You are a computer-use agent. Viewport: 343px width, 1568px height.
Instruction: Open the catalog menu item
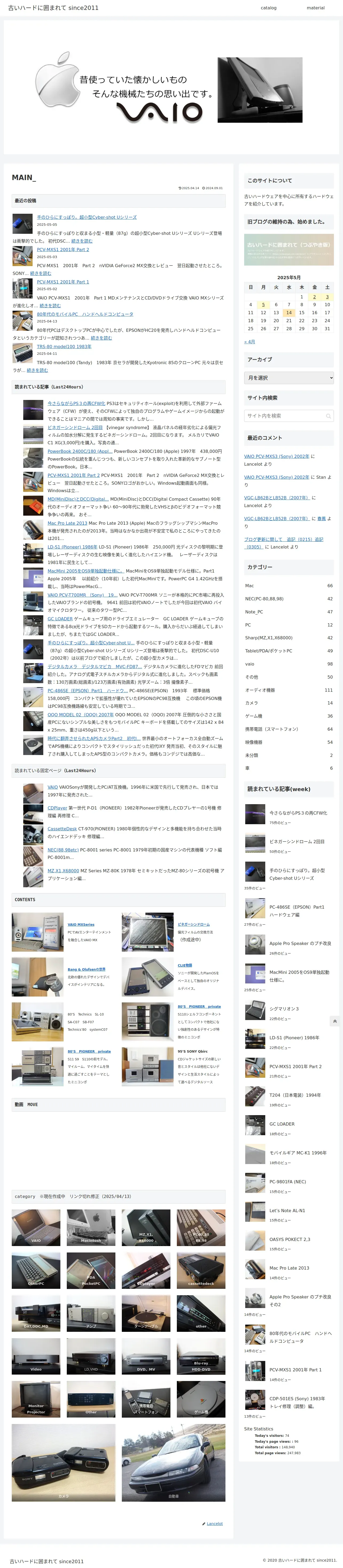[268, 8]
